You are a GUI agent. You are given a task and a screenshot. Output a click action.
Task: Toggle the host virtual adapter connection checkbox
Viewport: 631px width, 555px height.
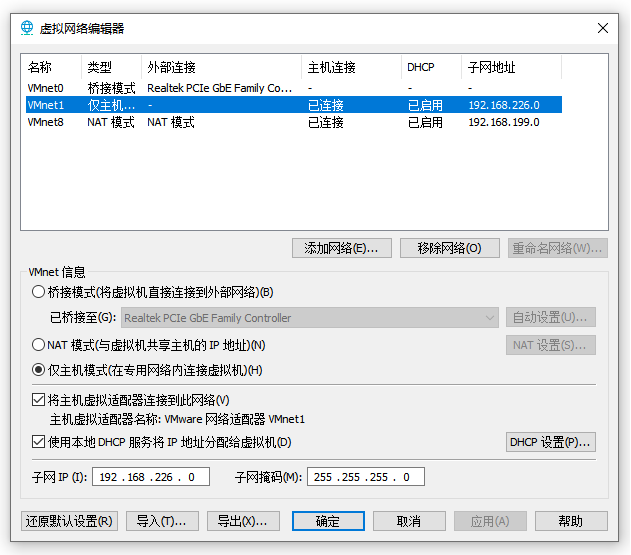pos(39,401)
